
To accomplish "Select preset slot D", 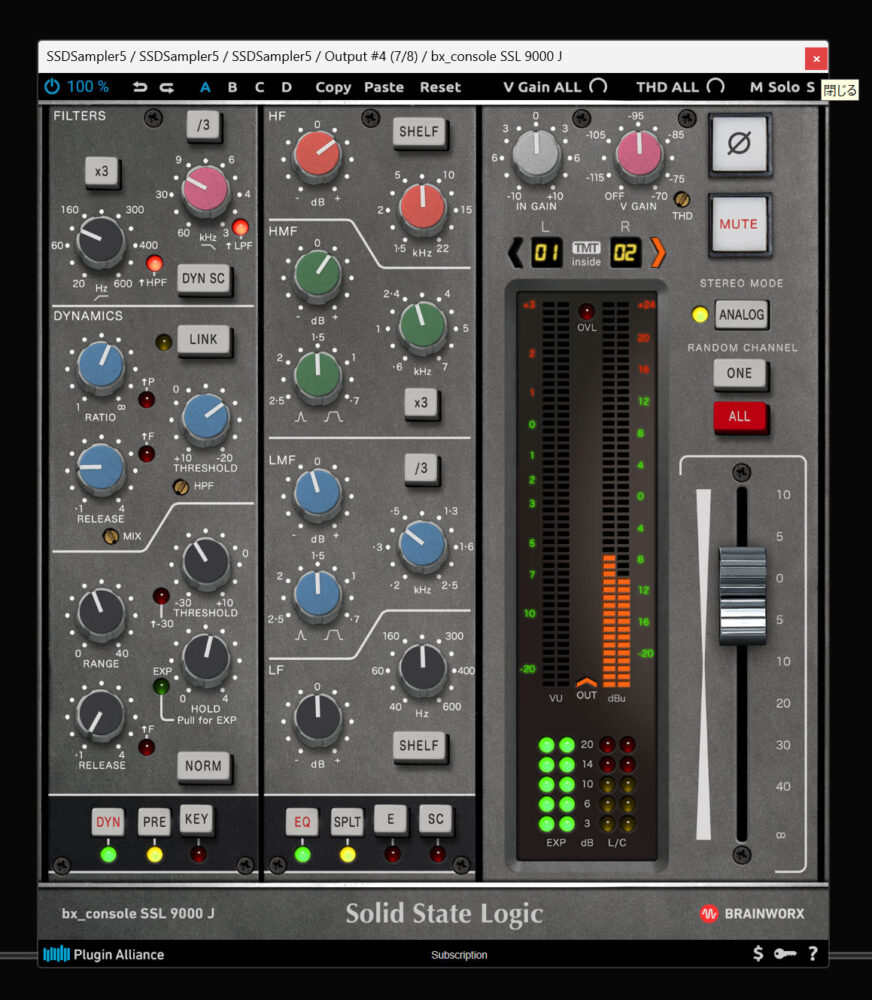I will pyautogui.click(x=287, y=87).
